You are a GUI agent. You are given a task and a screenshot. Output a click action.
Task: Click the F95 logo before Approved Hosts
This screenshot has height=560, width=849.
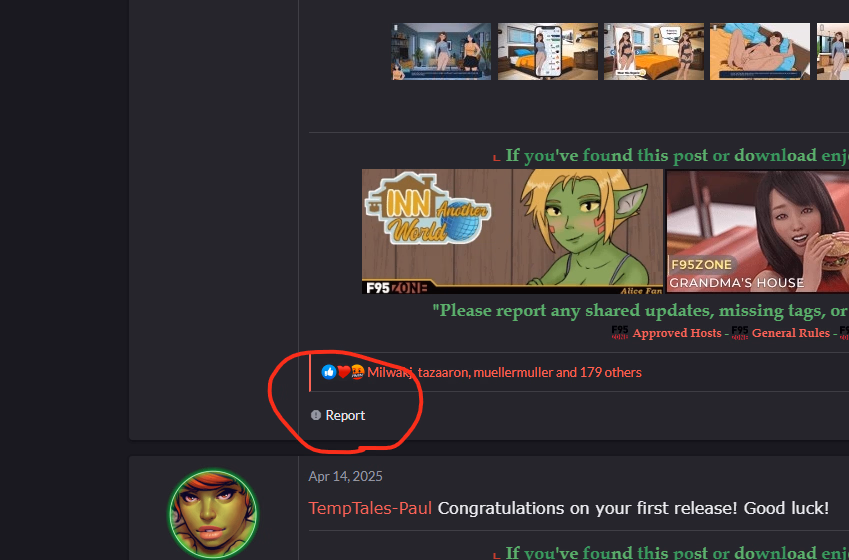620,333
